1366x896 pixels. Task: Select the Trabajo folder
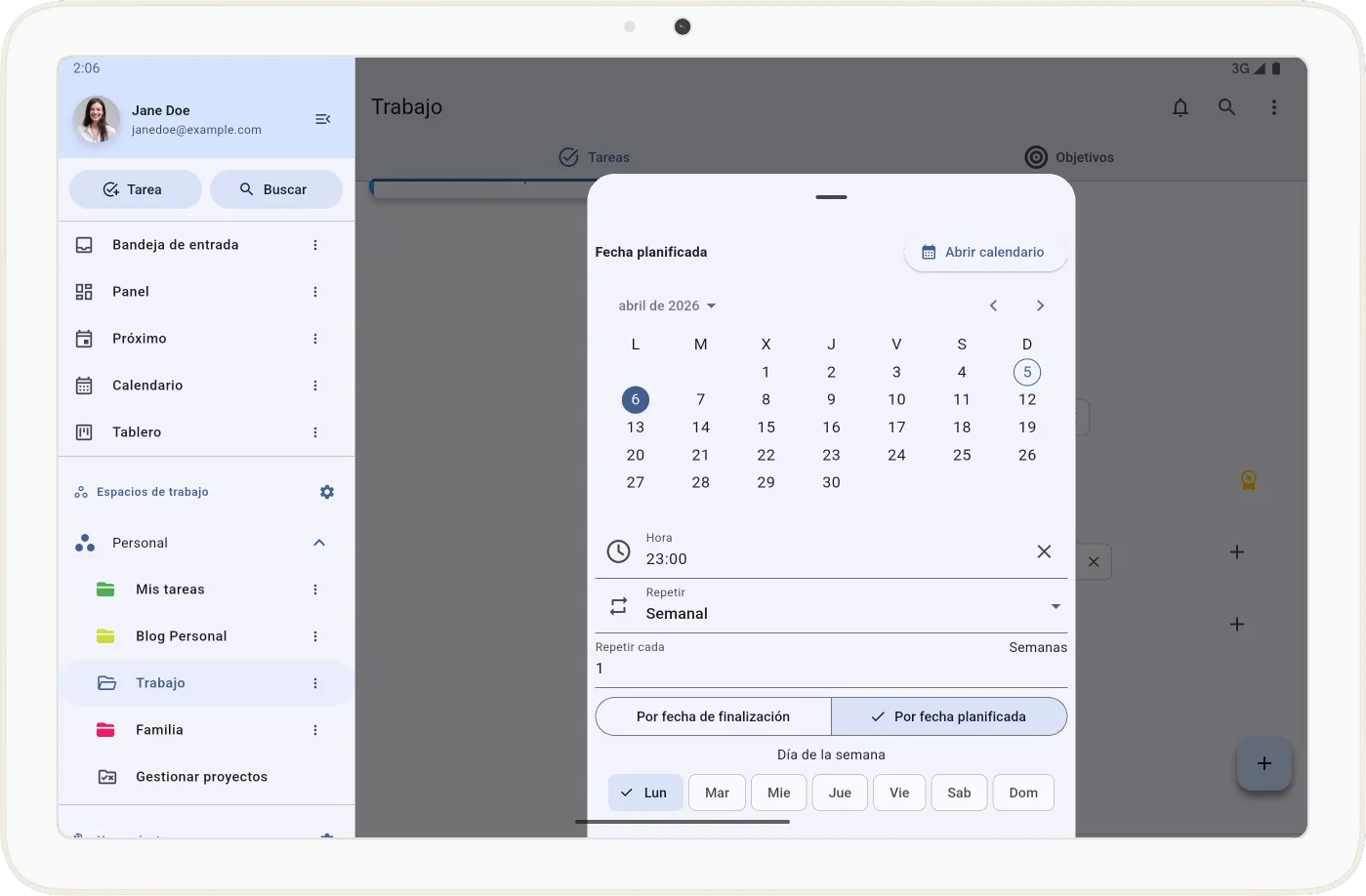click(206, 683)
